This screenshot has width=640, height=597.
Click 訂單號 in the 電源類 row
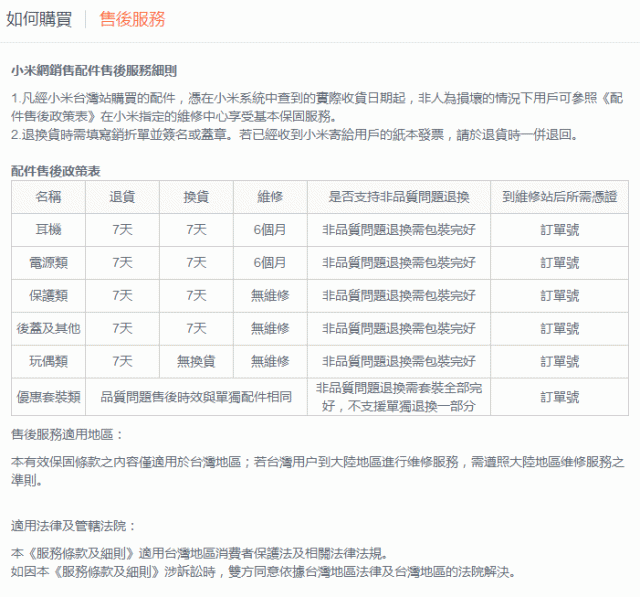(x=560, y=263)
